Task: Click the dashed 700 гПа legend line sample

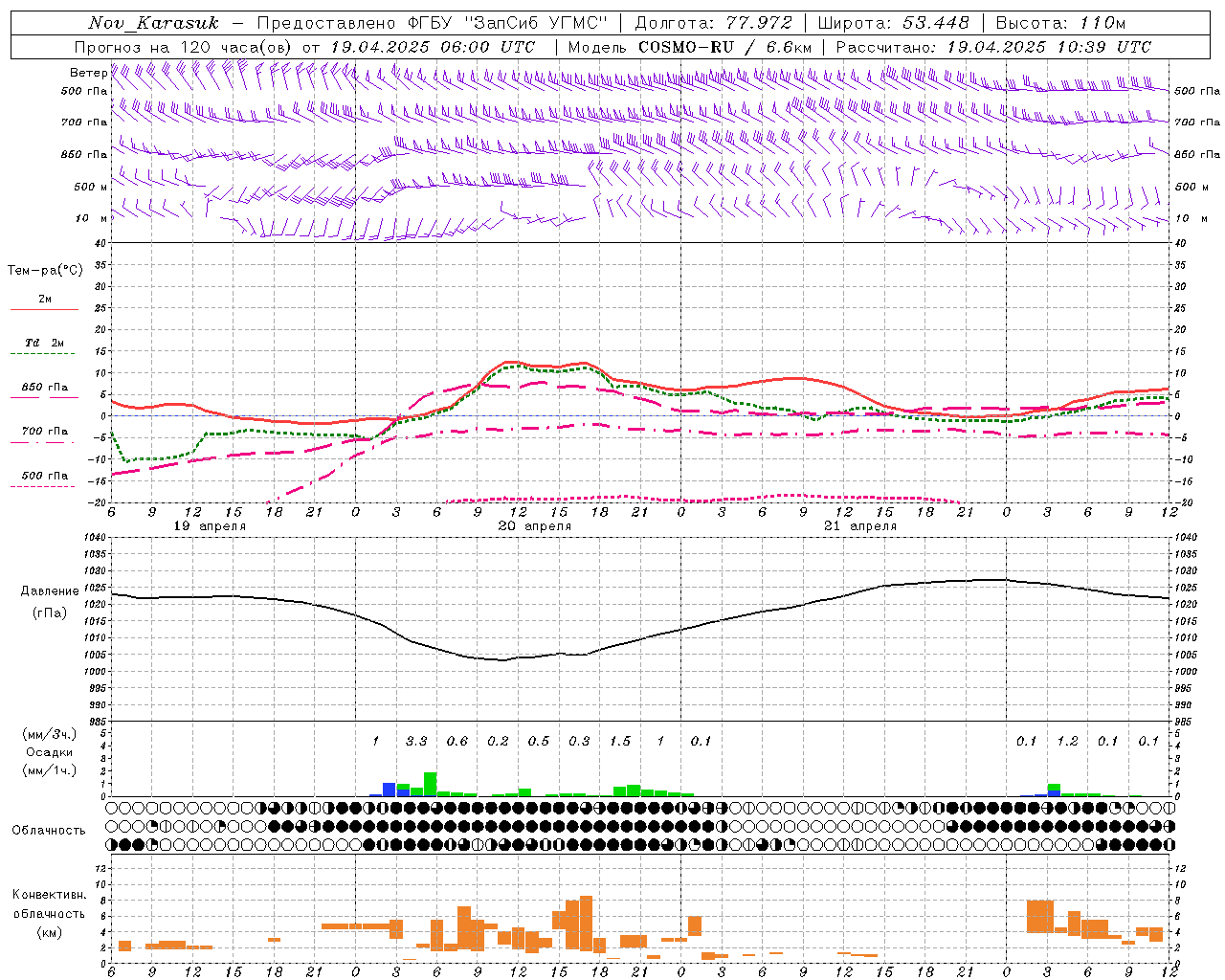Action: [44, 443]
